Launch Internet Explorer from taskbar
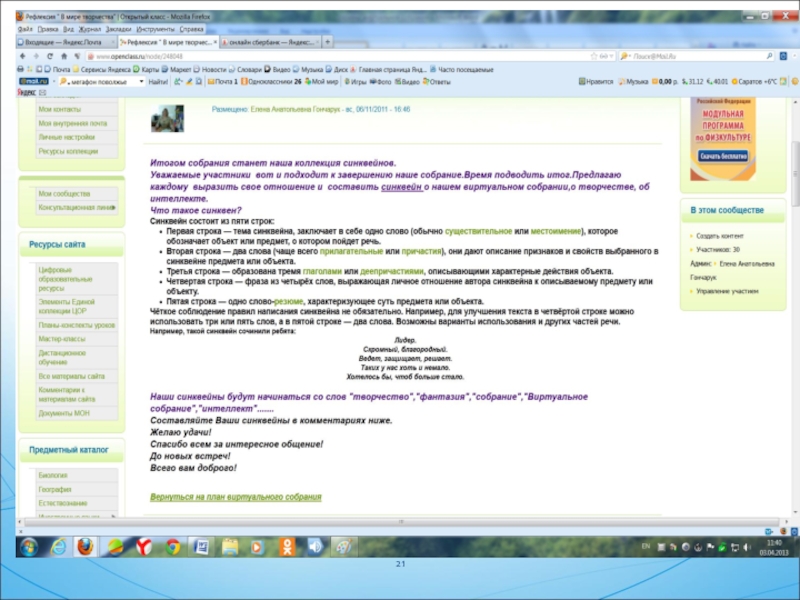800x600 pixels. 59,547
